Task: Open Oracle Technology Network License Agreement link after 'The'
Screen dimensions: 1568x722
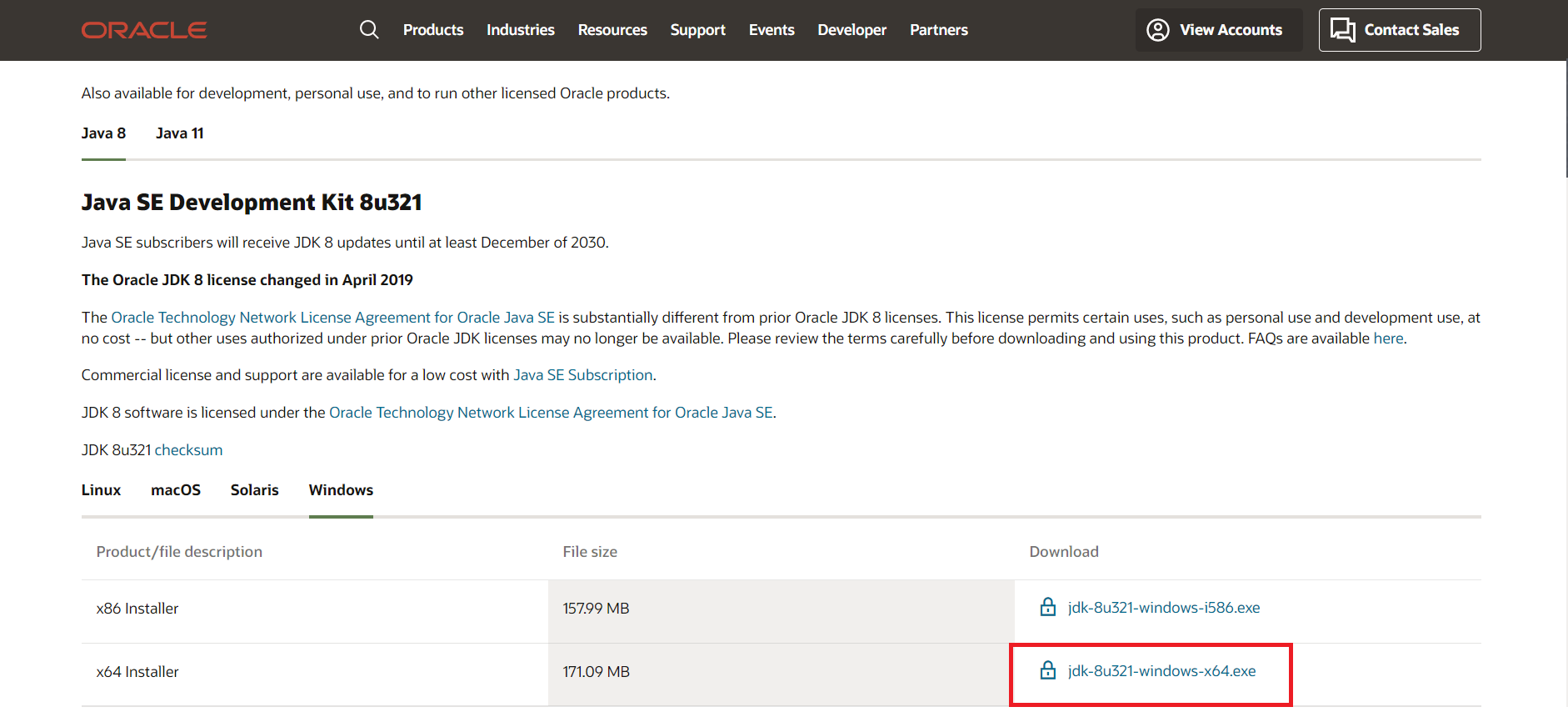Action: point(333,318)
